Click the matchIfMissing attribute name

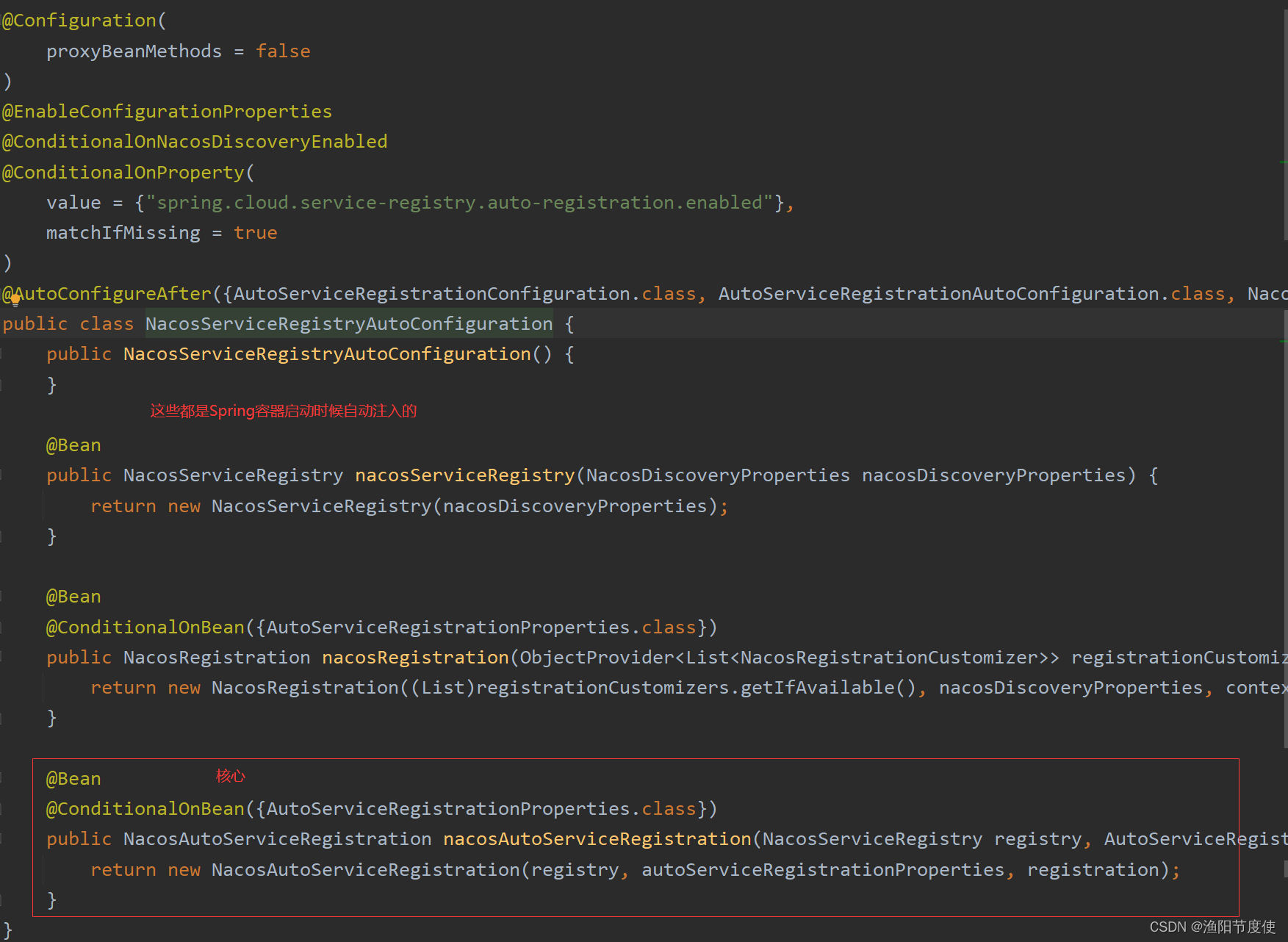point(123,233)
